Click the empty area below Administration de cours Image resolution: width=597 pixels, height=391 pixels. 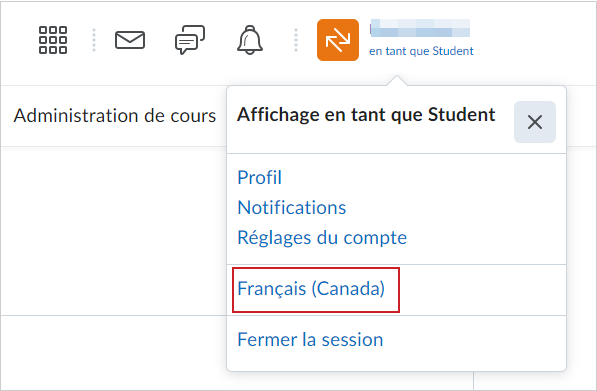coord(113,232)
